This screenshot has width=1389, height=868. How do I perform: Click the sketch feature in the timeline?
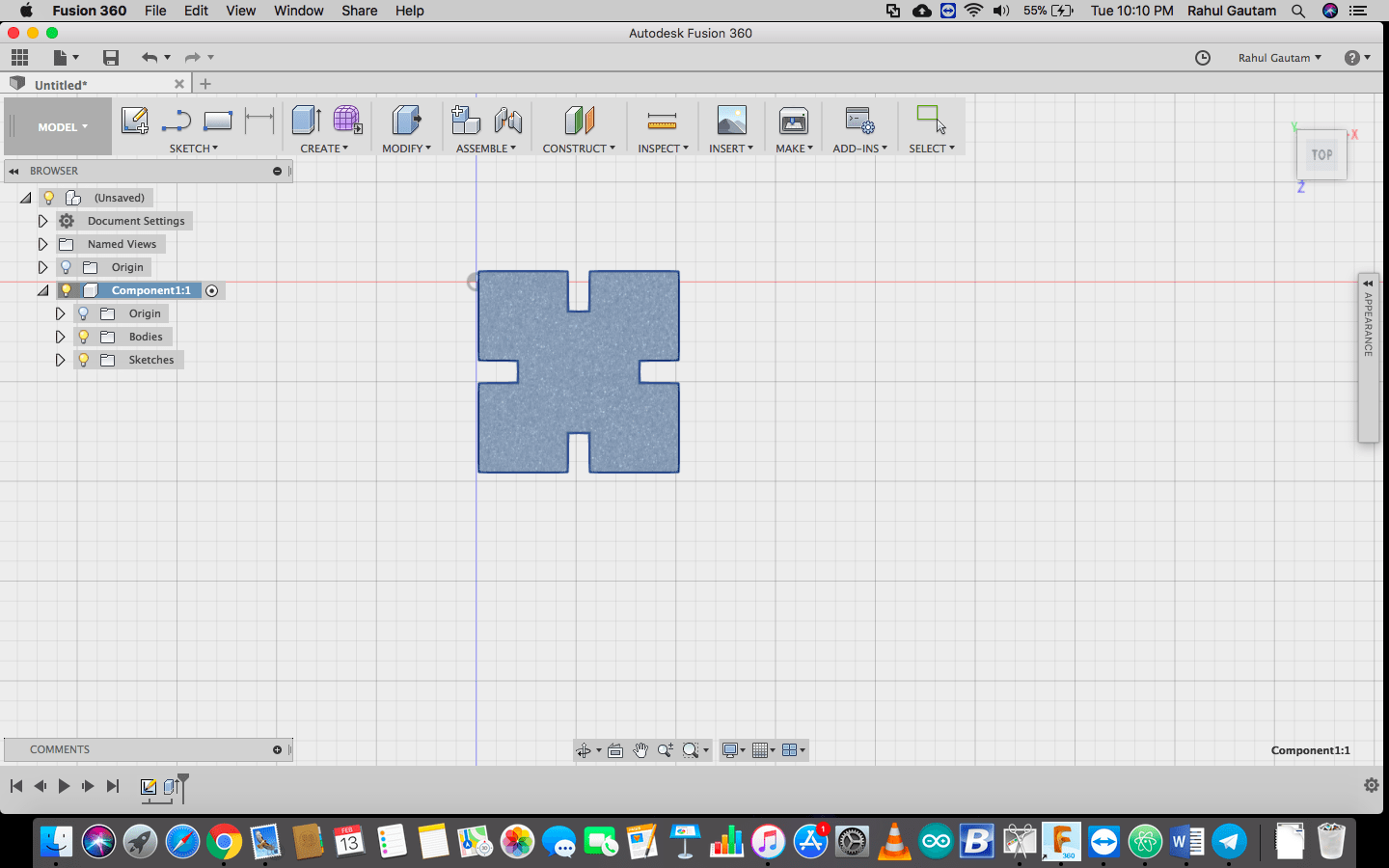pos(149,787)
